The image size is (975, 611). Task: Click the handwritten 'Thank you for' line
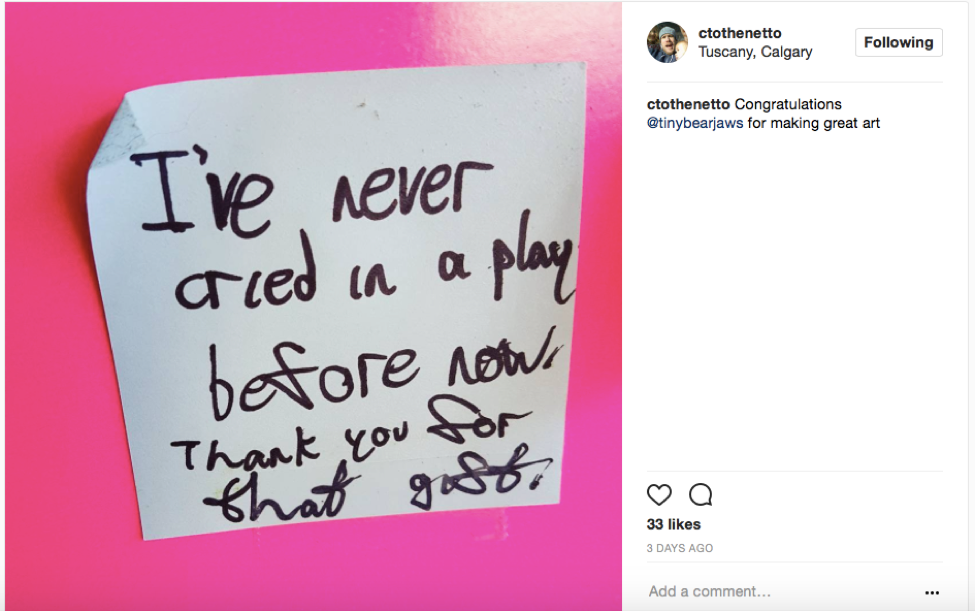(x=351, y=435)
